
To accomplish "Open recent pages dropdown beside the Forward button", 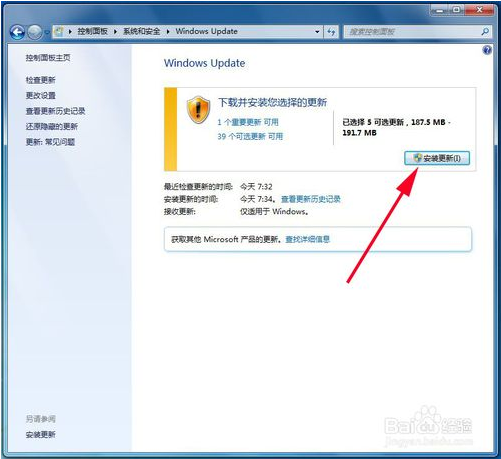I will pyautogui.click(x=47, y=32).
